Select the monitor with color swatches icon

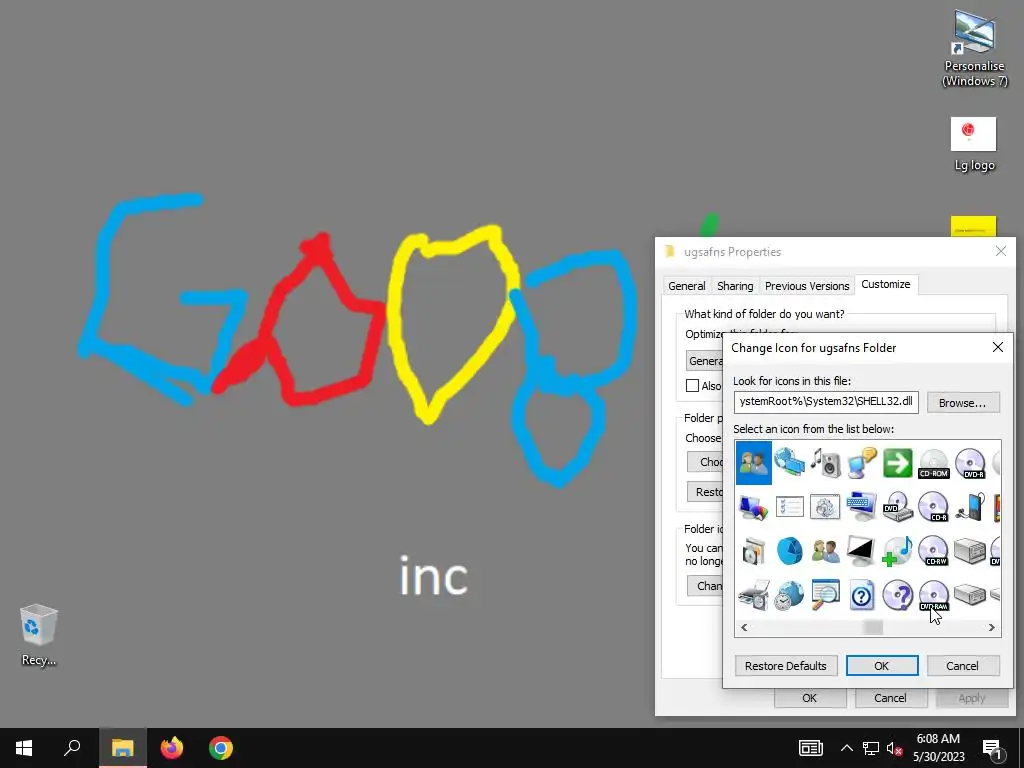(754, 507)
